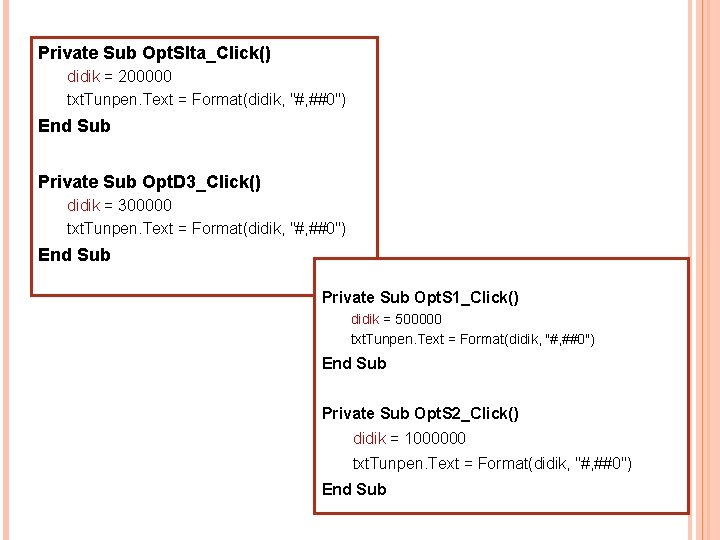Select the Format line below didik = 300000
This screenshot has height=540, width=720.
[x=206, y=229]
